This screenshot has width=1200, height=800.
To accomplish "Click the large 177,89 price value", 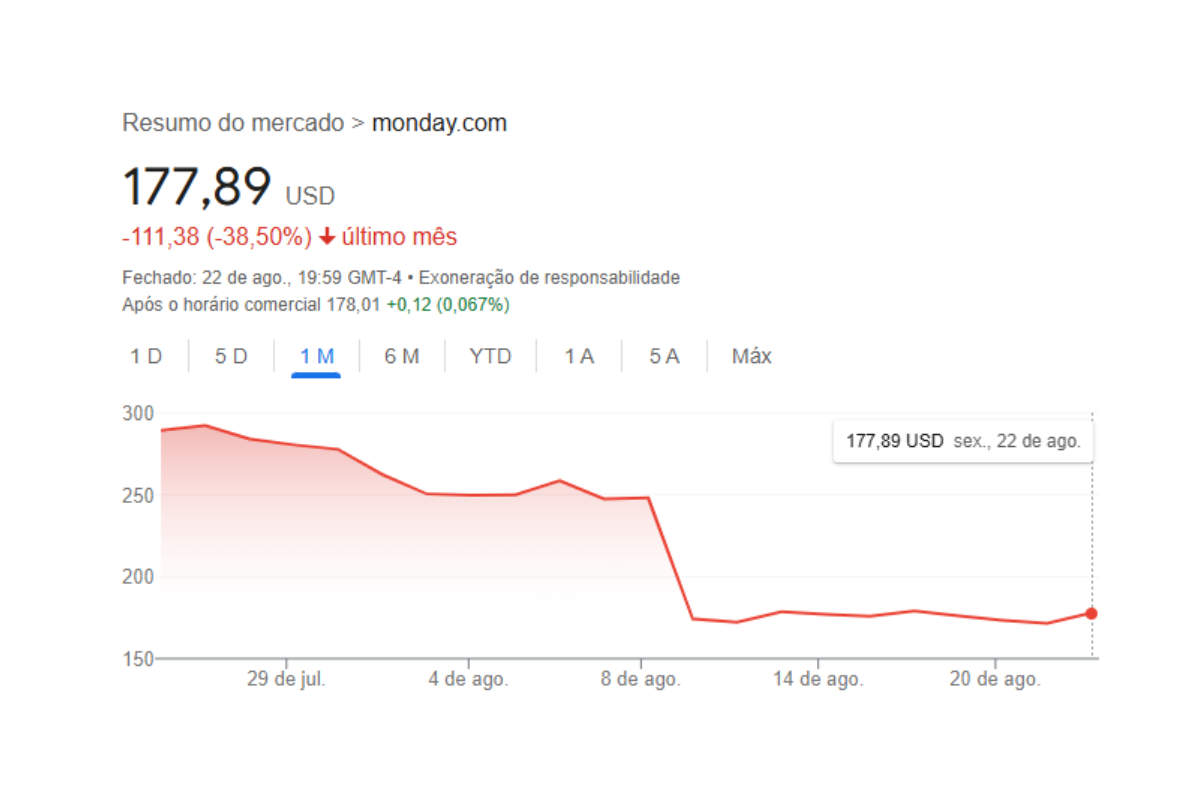I will (x=197, y=188).
